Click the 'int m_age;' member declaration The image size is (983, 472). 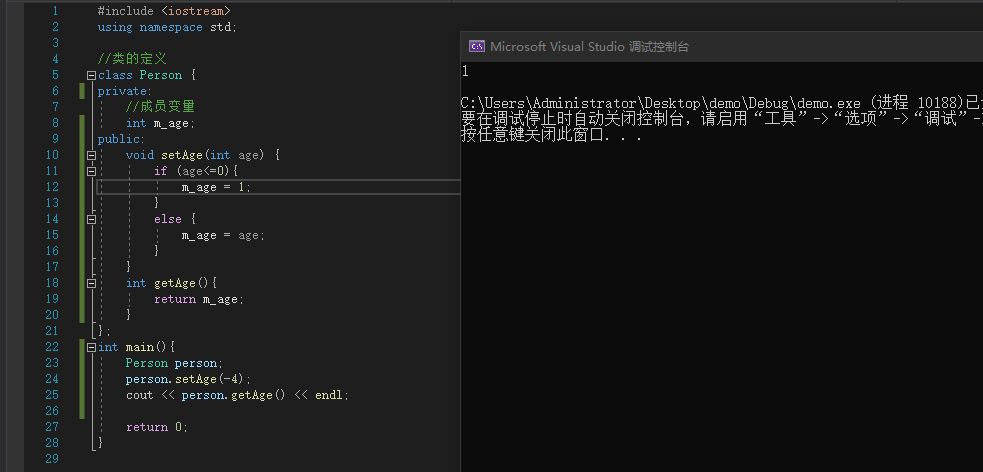tap(160, 123)
